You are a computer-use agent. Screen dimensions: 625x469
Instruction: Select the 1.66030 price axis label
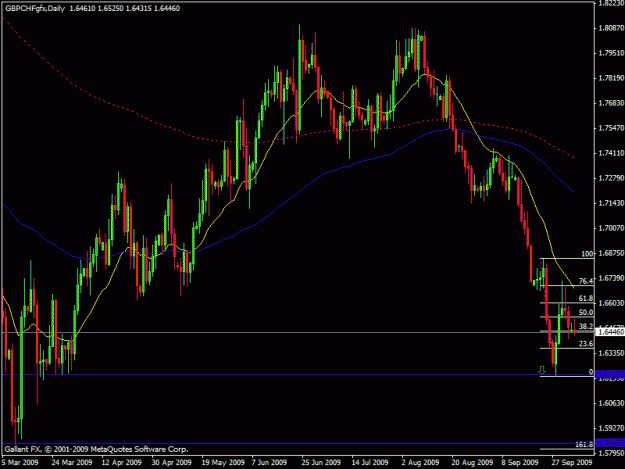tap(611, 303)
